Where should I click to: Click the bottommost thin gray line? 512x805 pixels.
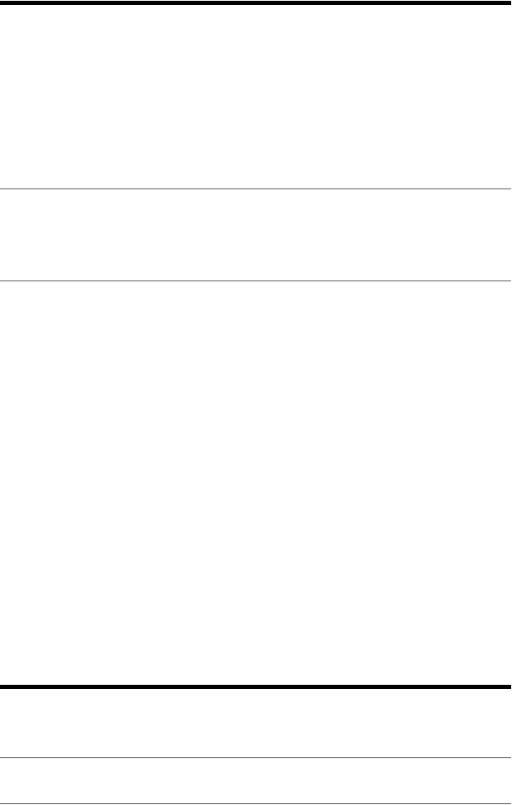coord(256,803)
